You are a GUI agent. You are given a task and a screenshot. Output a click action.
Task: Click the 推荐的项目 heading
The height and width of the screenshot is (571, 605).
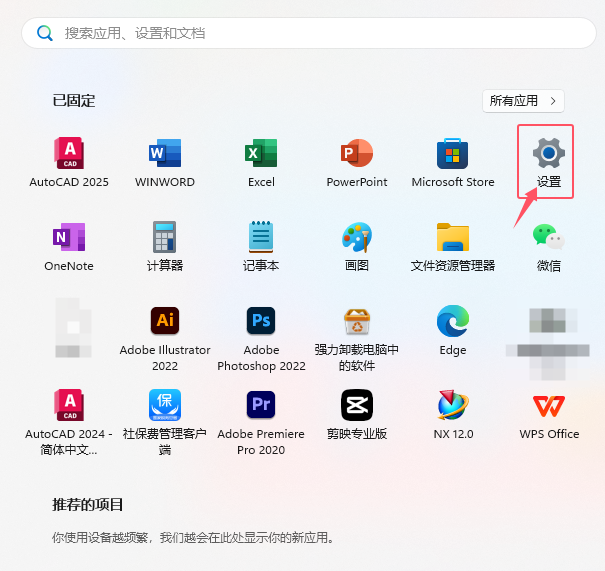[x=88, y=505]
